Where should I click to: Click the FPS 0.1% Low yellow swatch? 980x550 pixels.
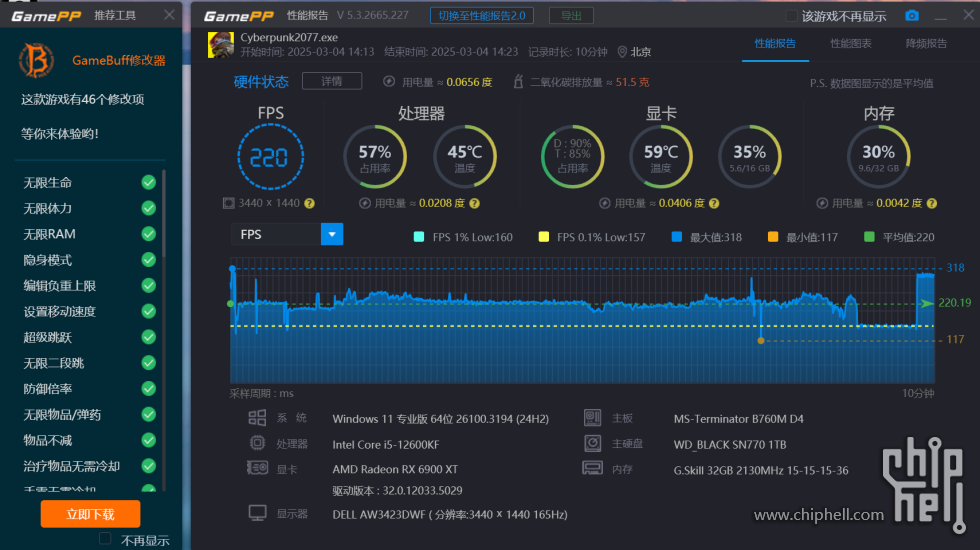coord(544,237)
